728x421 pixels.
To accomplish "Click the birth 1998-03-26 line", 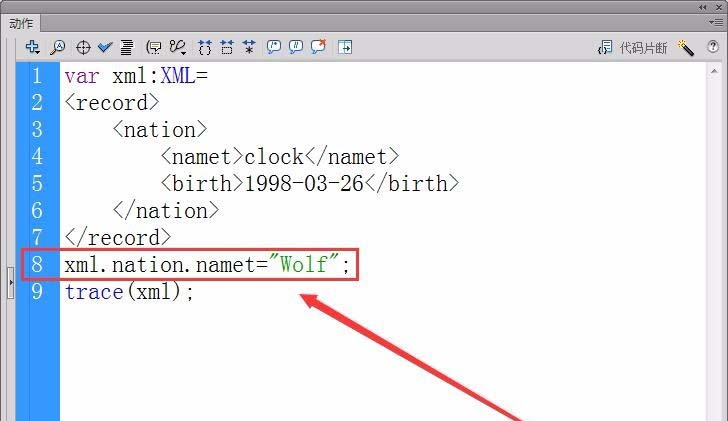I will [310, 183].
